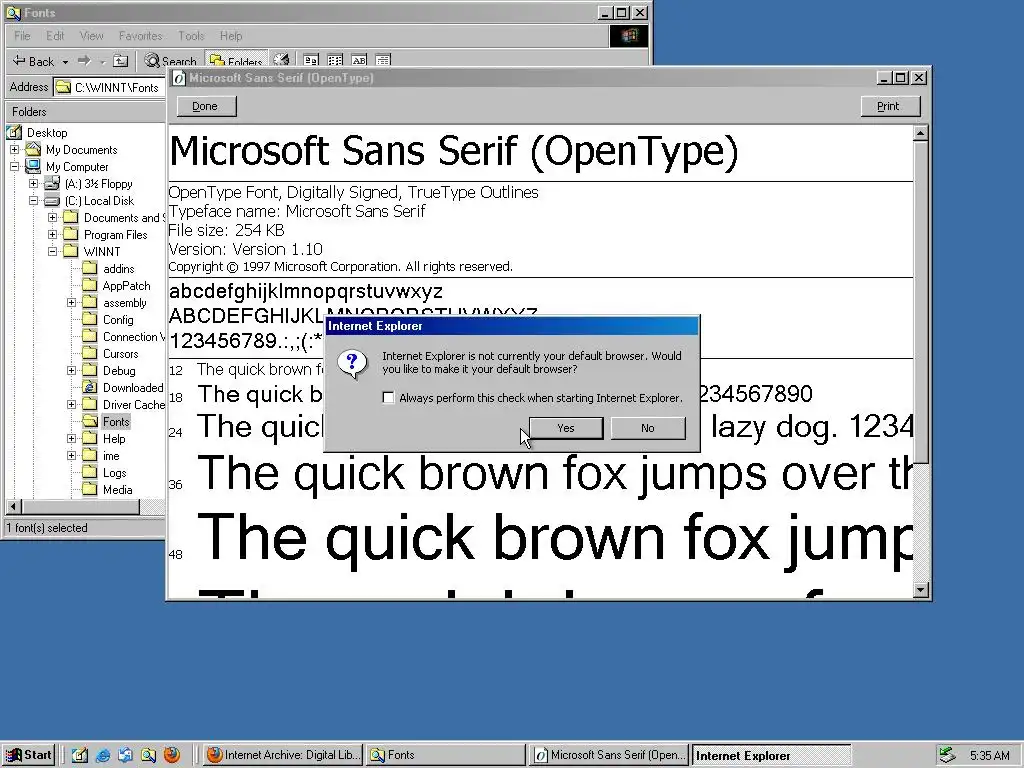Click font viewer scrollbar up arrow
This screenshot has width=1024, height=768.
[921, 133]
